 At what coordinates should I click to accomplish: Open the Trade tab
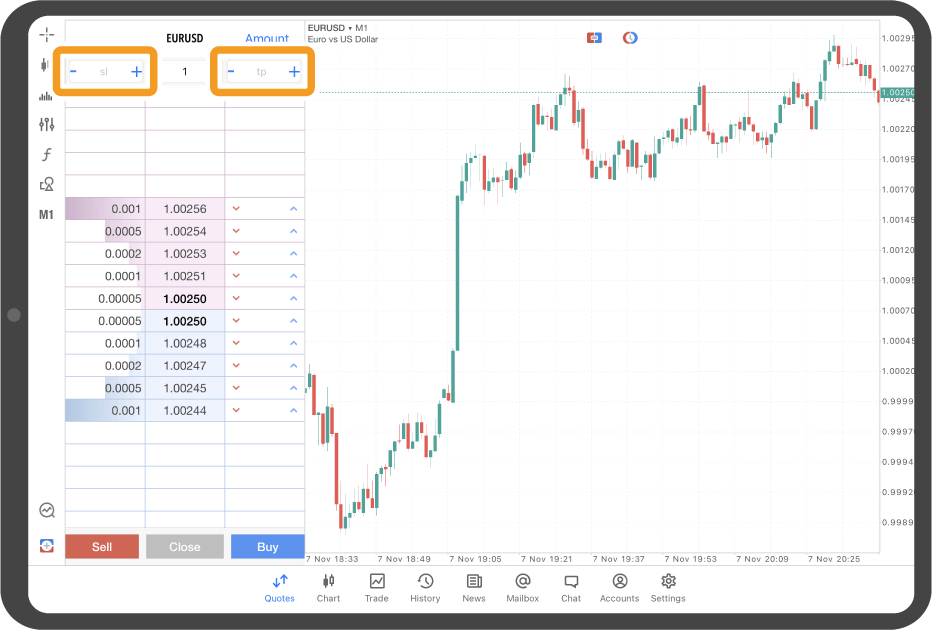[377, 588]
